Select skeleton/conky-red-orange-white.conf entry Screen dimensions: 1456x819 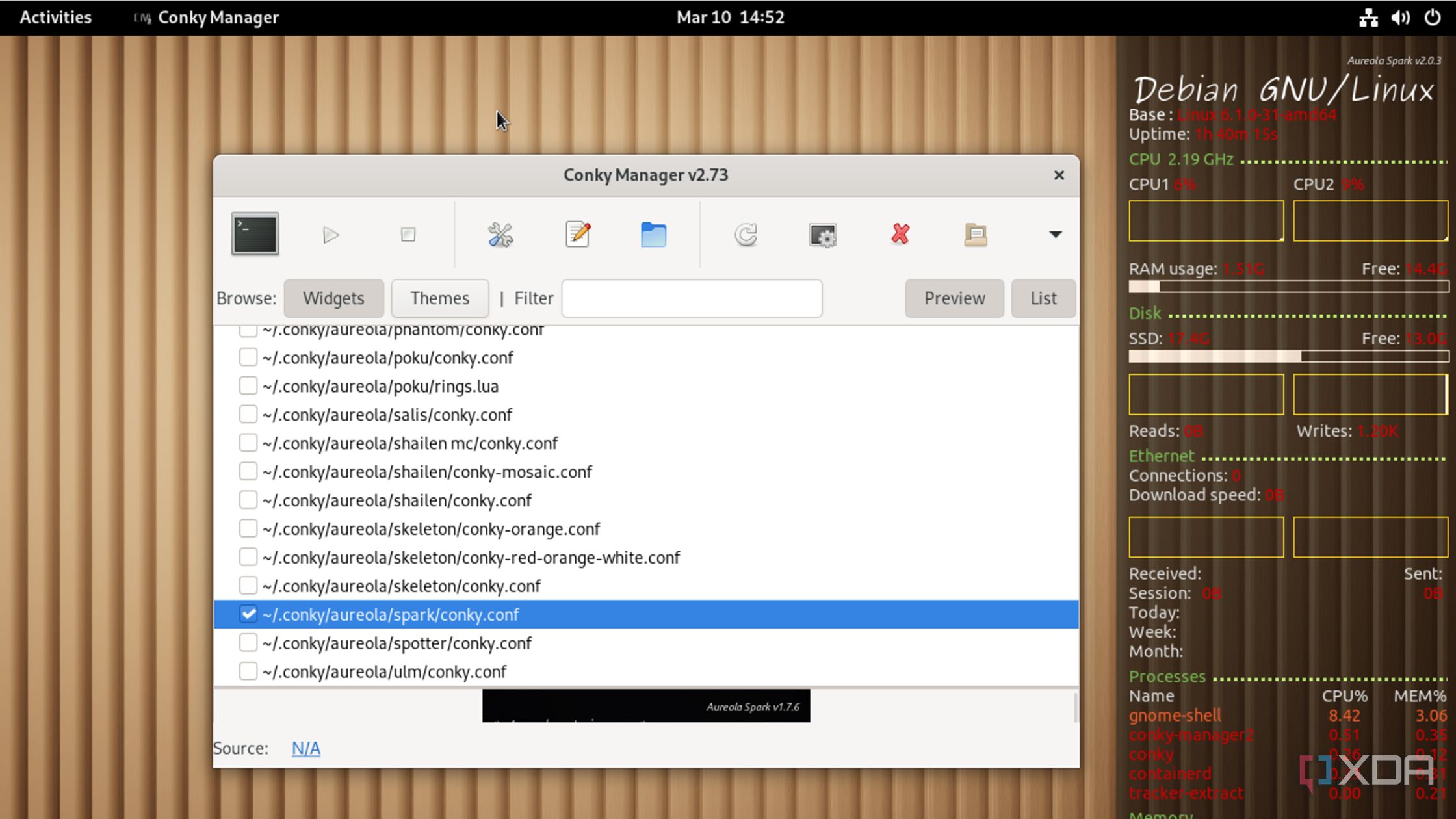tap(646, 558)
